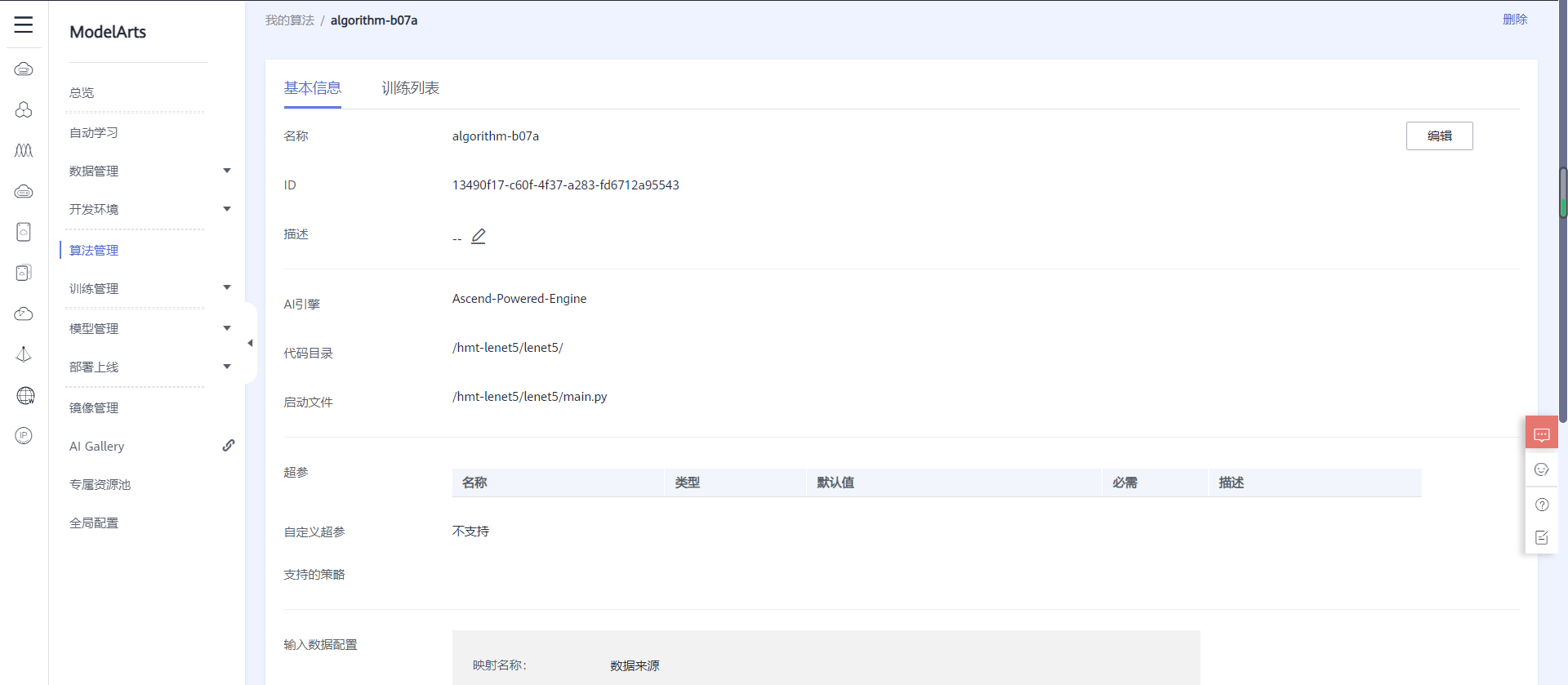
Task: Open 镜像管理 in the sidebar
Action: point(94,407)
